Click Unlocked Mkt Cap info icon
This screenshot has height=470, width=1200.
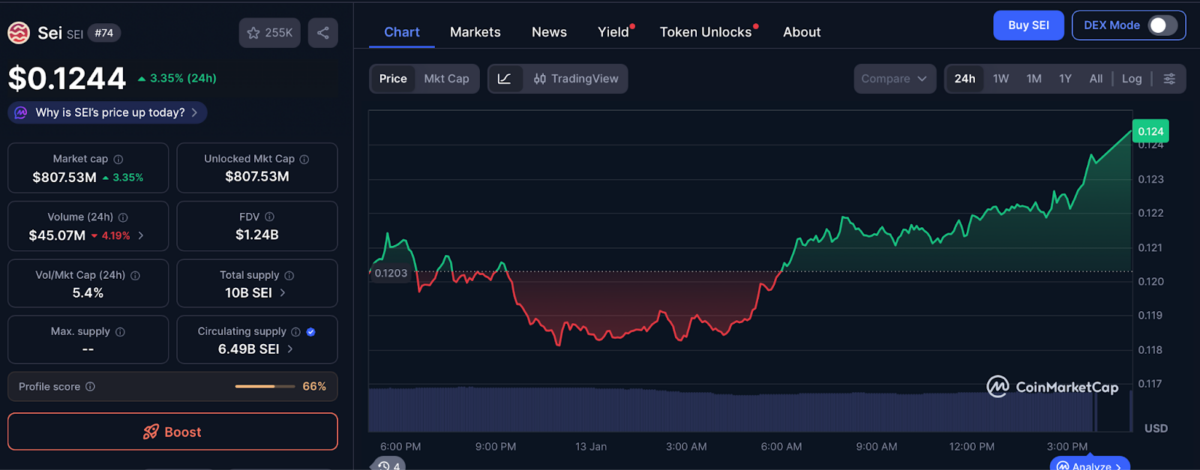tap(305, 159)
